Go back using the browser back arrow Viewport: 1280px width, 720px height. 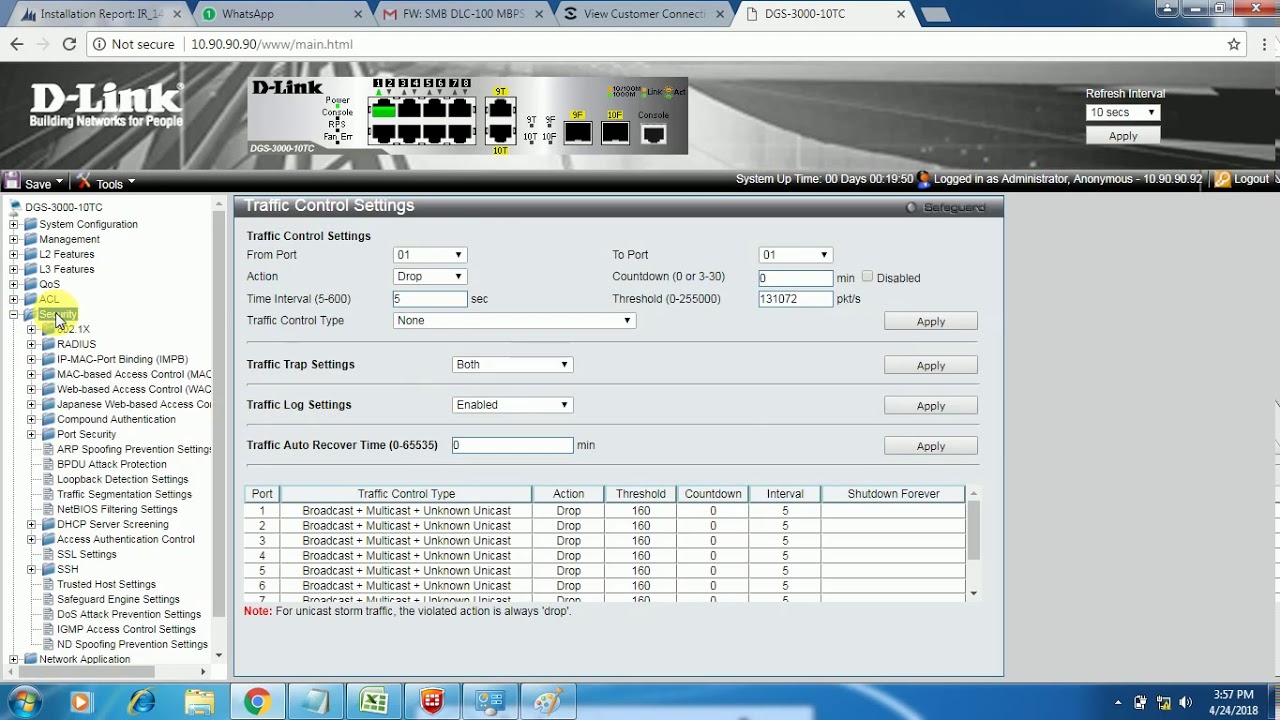(x=17, y=44)
